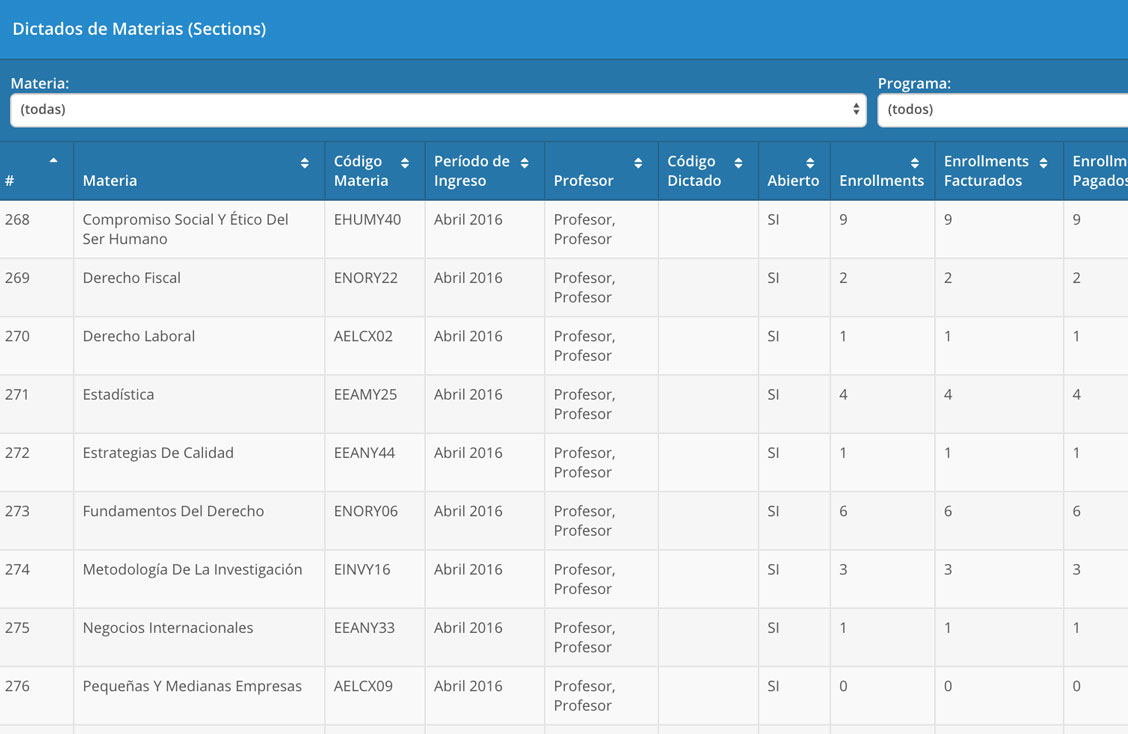
Task: Click Enrollments value 6 for Fundamentos Del Derecho
Action: pyautogui.click(x=843, y=511)
